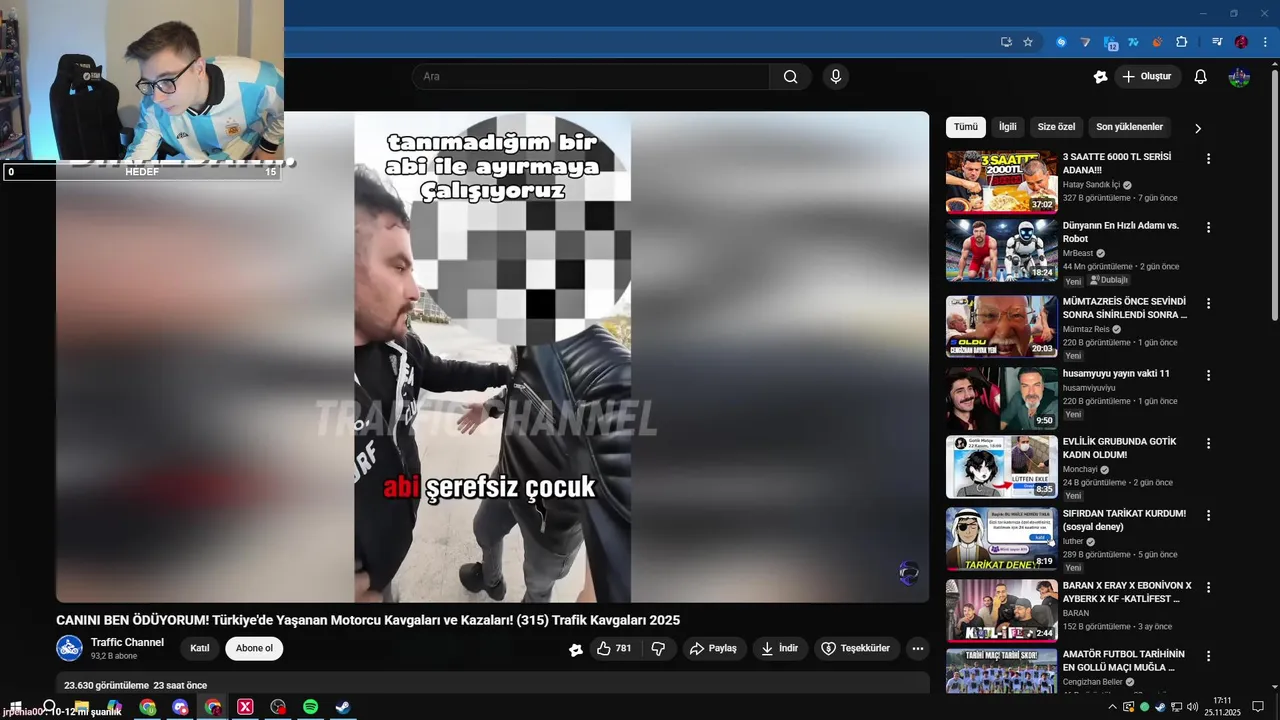This screenshot has height=720, width=1280.
Task: Open 'EVLİLİK GRUBUNDA GOTİK KADIN OLDUM' title
Action: pos(1119,448)
